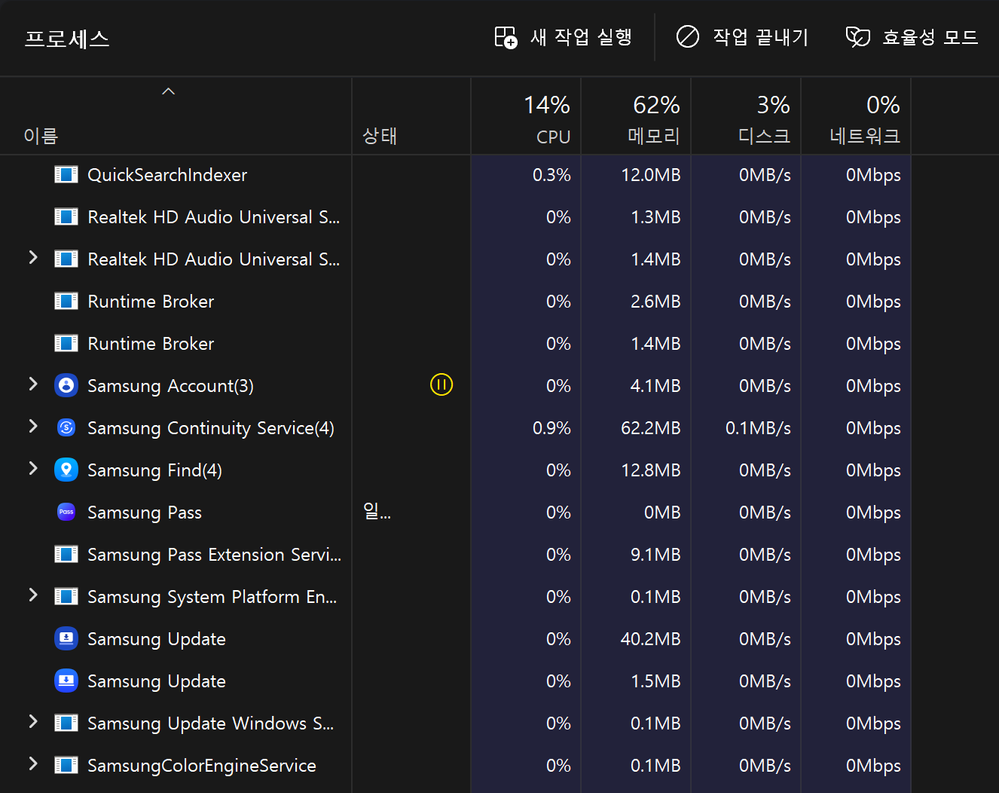Click the 일... status text for Samsung Pass
This screenshot has width=999, height=793.
click(x=377, y=511)
